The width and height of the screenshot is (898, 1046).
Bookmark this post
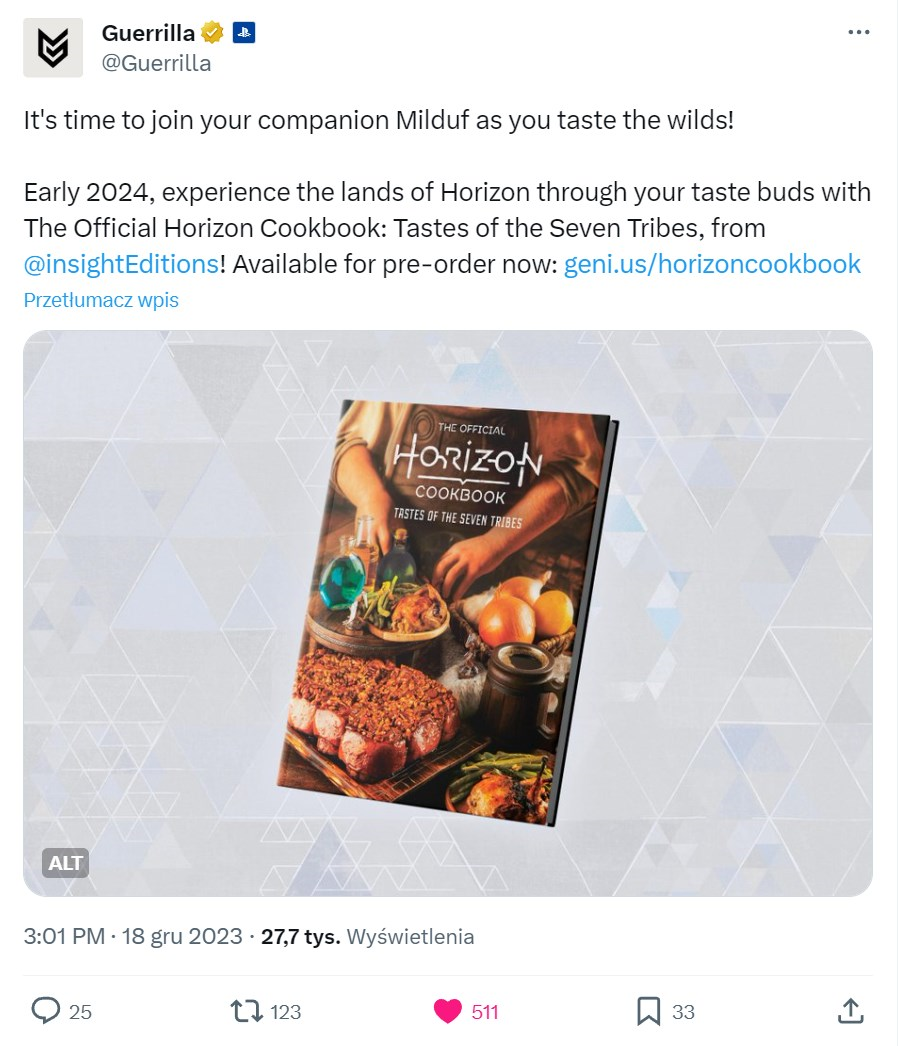click(649, 1011)
